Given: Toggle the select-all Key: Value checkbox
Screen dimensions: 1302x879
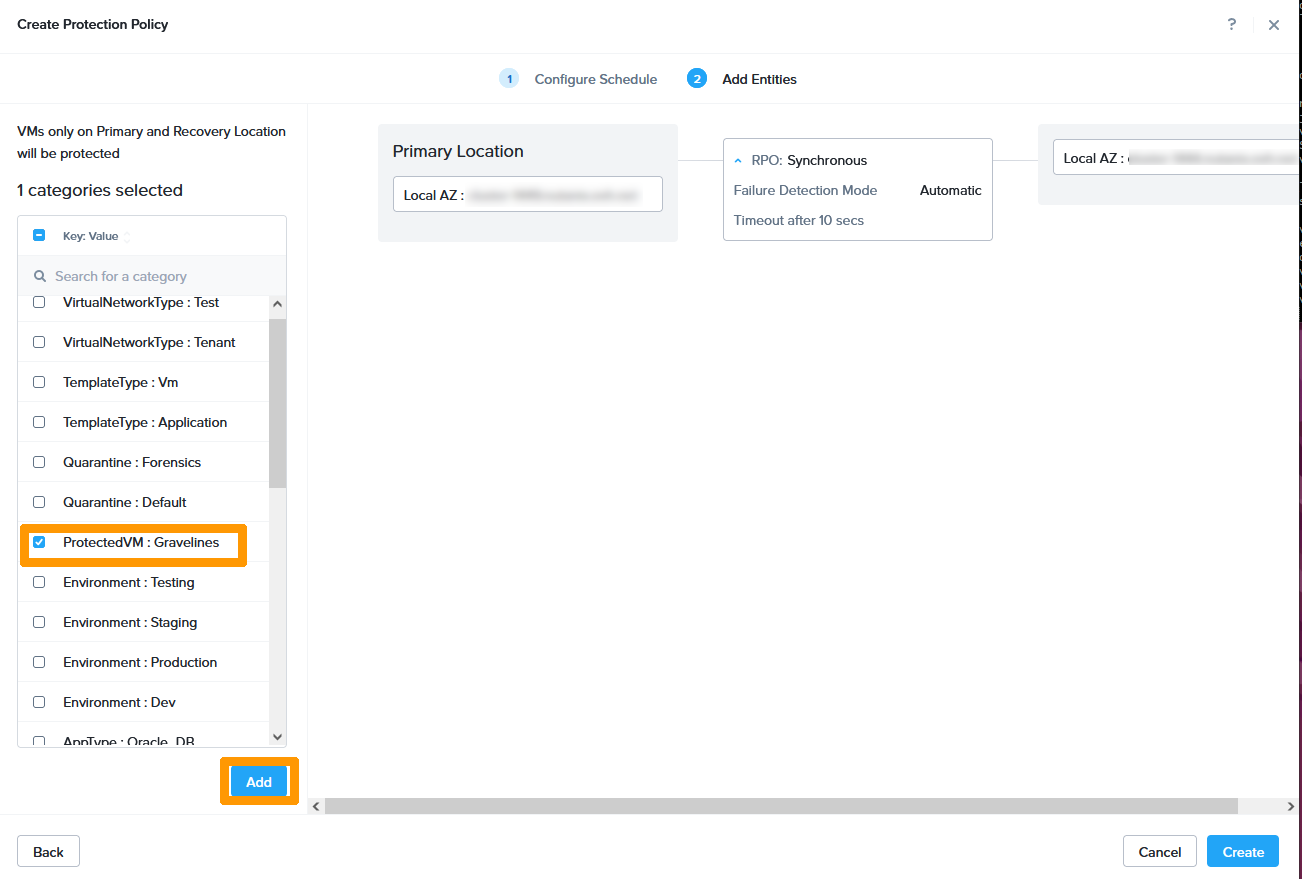Looking at the screenshot, I should pyautogui.click(x=39, y=236).
